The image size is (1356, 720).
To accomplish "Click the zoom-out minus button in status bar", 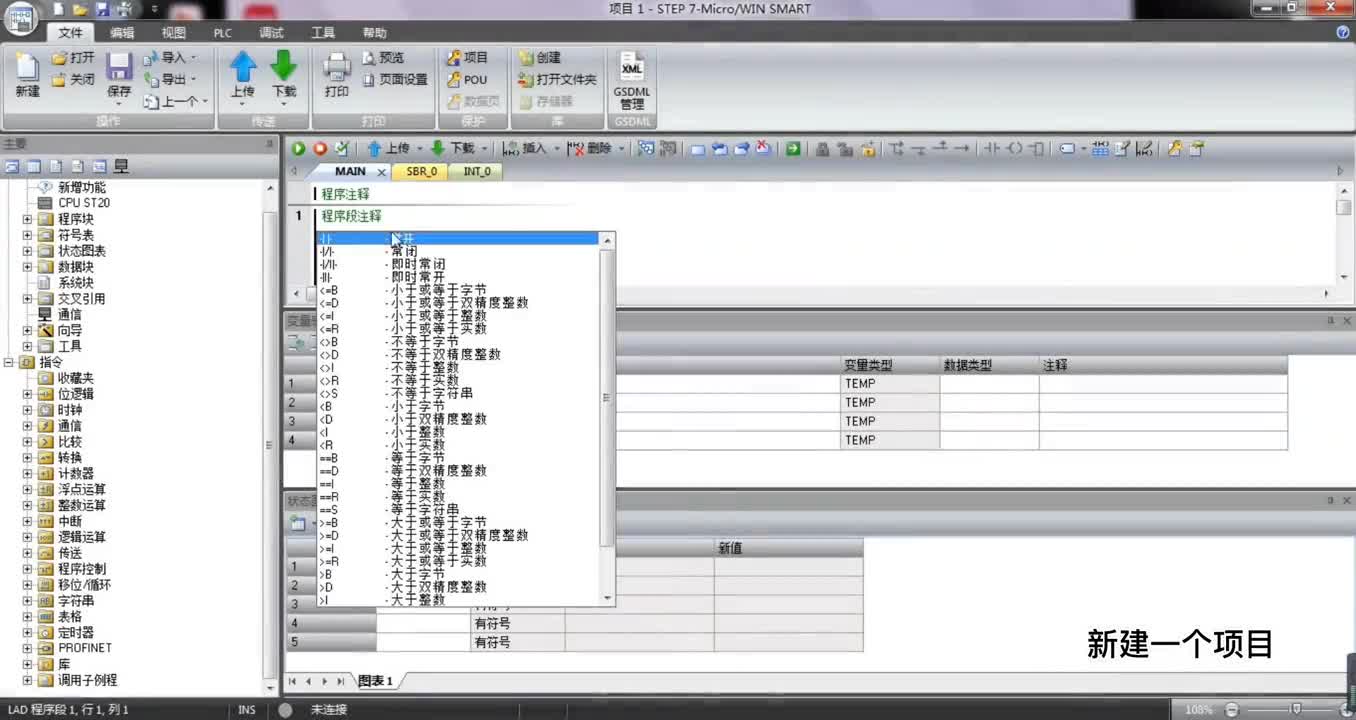I will [1231, 709].
